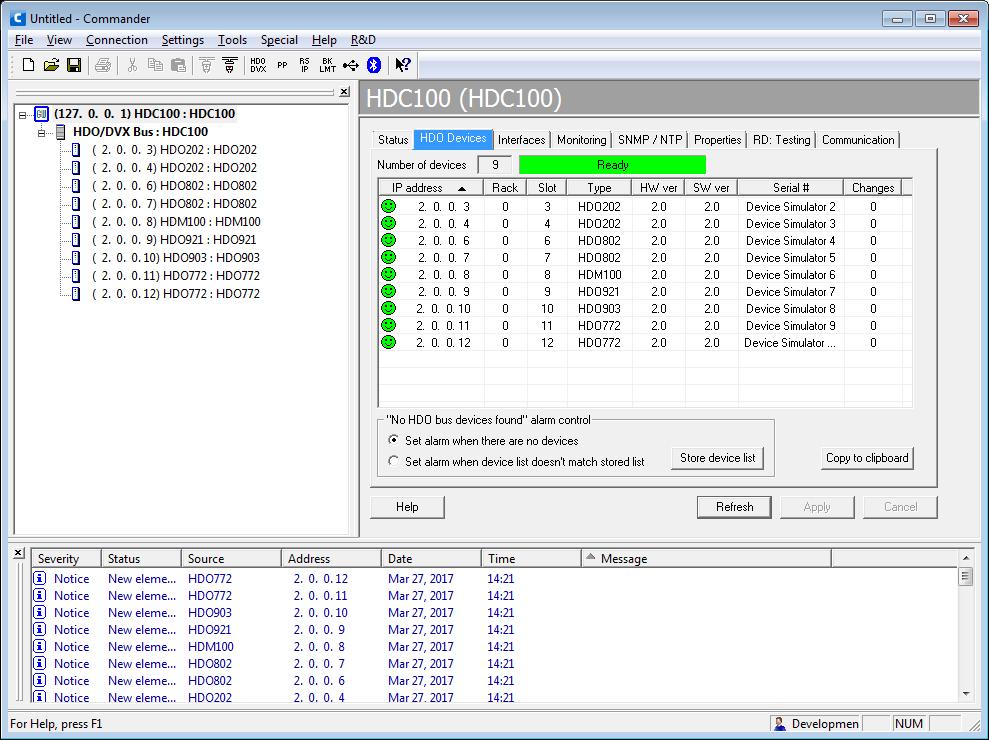
Task: Open the Tools menu
Action: coord(232,40)
